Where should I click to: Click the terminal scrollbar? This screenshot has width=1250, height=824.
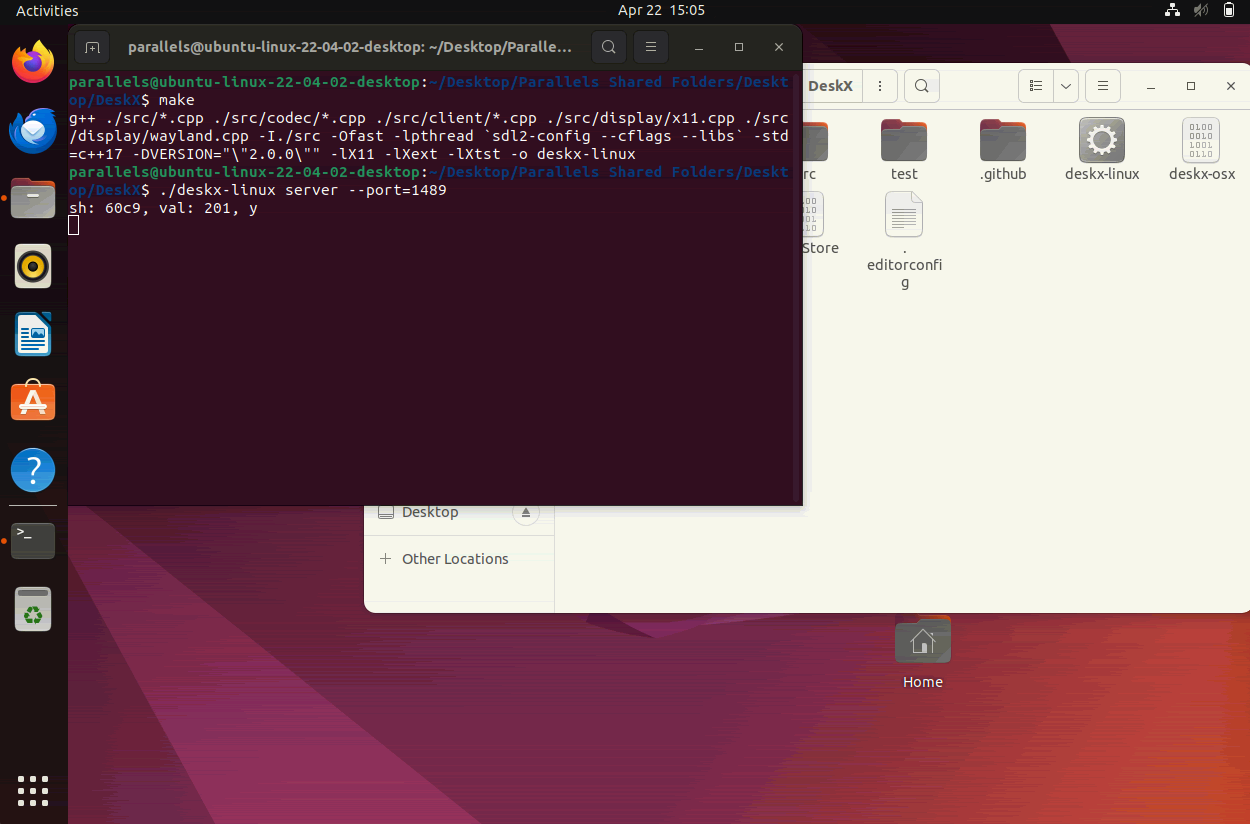[796, 286]
